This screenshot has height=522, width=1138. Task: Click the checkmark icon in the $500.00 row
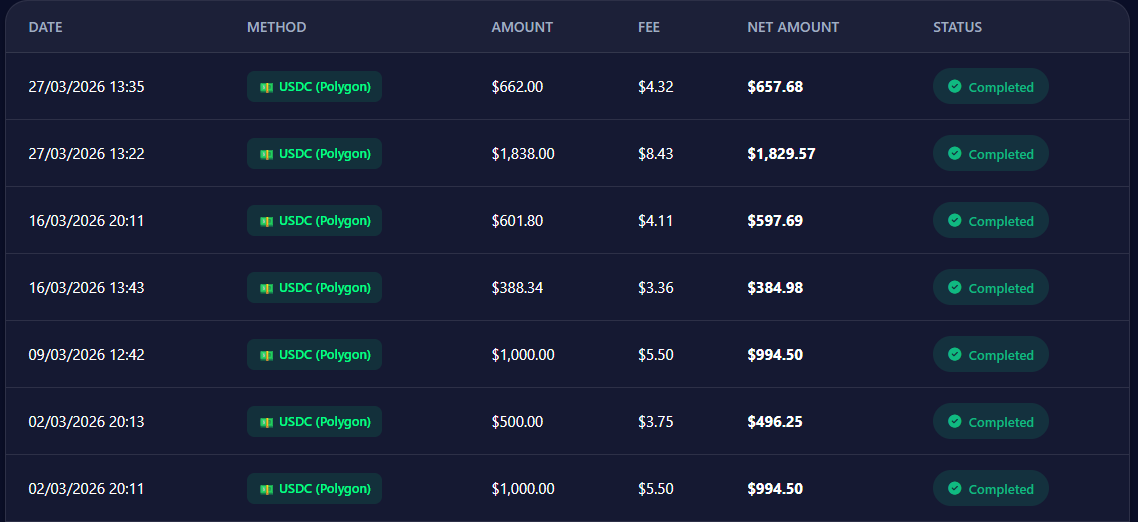click(x=955, y=421)
